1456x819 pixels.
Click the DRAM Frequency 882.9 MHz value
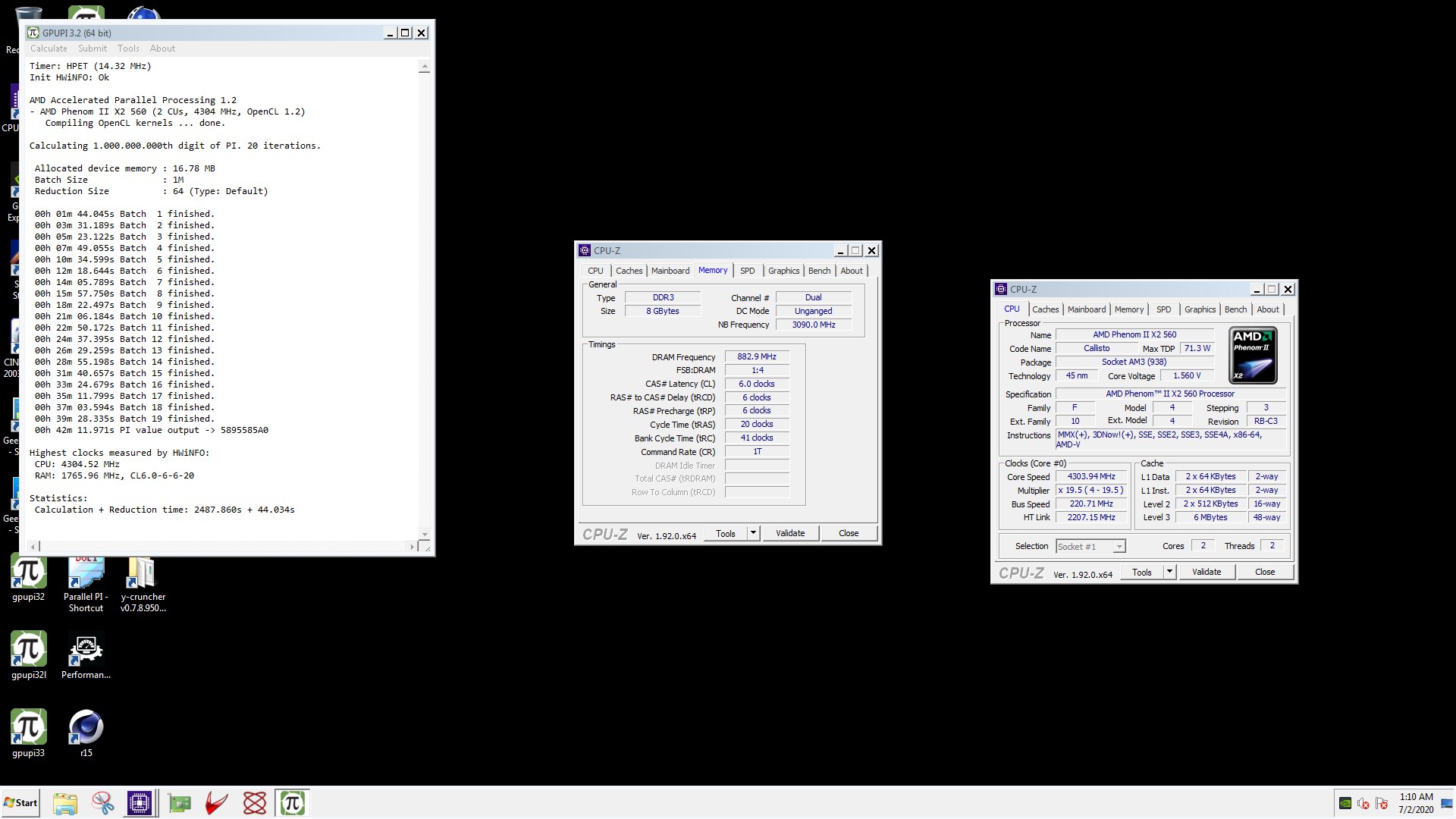point(757,356)
